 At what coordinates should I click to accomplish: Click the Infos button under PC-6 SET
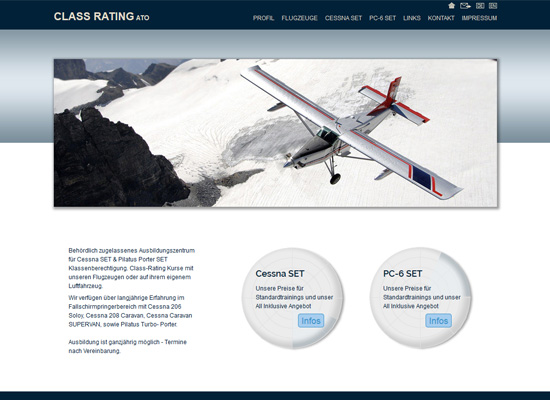pos(438,321)
